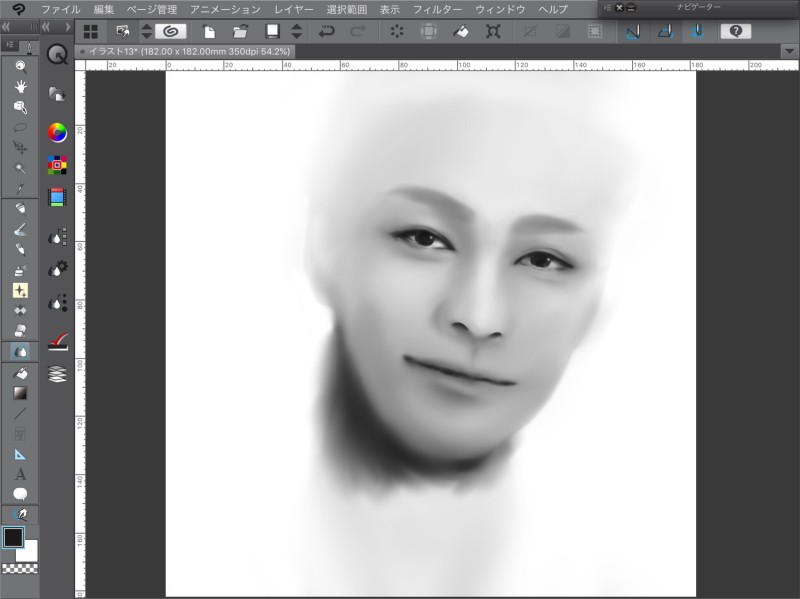Open the ヘルプ menu
The width and height of the screenshot is (800, 599).
pyautogui.click(x=553, y=9)
